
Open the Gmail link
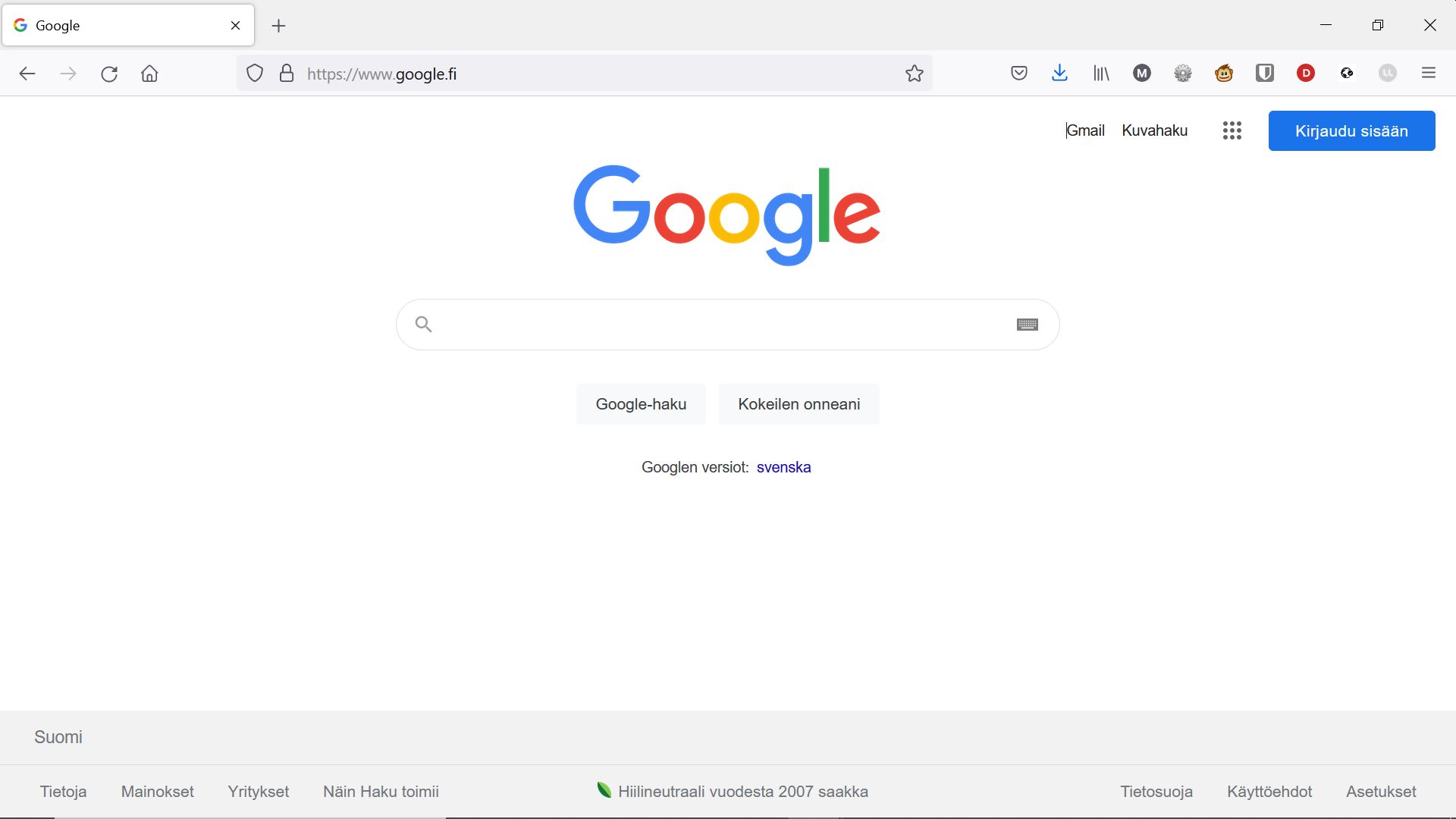coord(1085,130)
